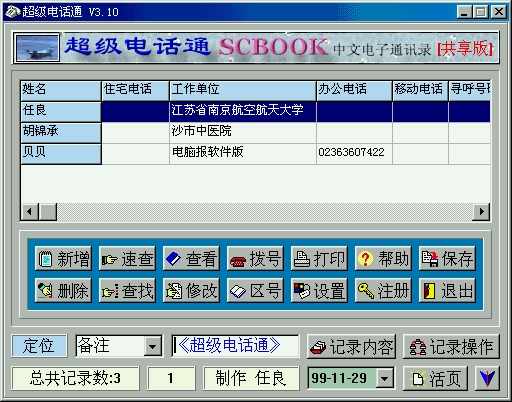The image size is (512, 402).
Task: Select the 胡锦承 row header
Action: tap(61, 132)
